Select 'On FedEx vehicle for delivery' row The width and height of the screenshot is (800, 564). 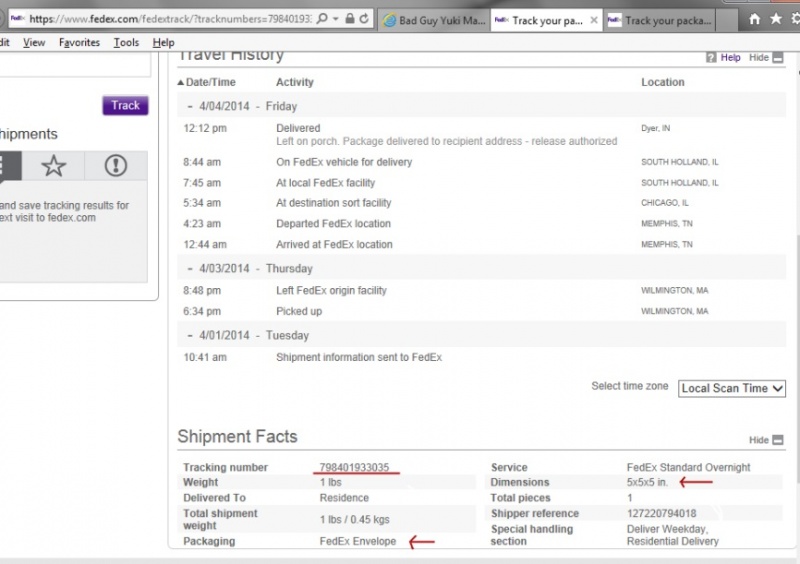point(482,162)
